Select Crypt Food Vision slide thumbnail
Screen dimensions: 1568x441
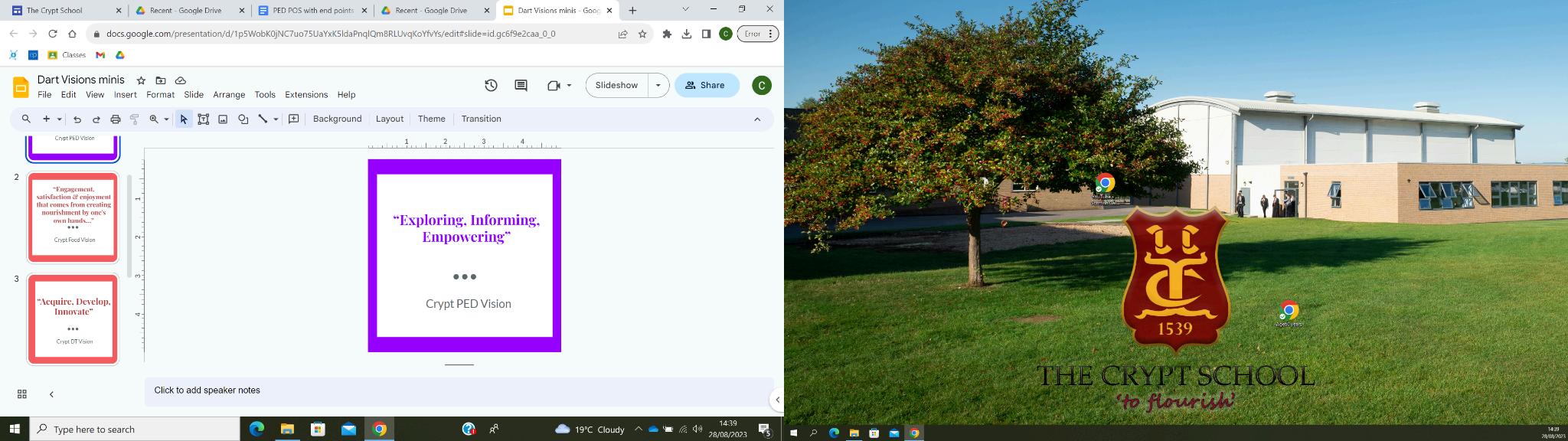[x=73, y=217]
